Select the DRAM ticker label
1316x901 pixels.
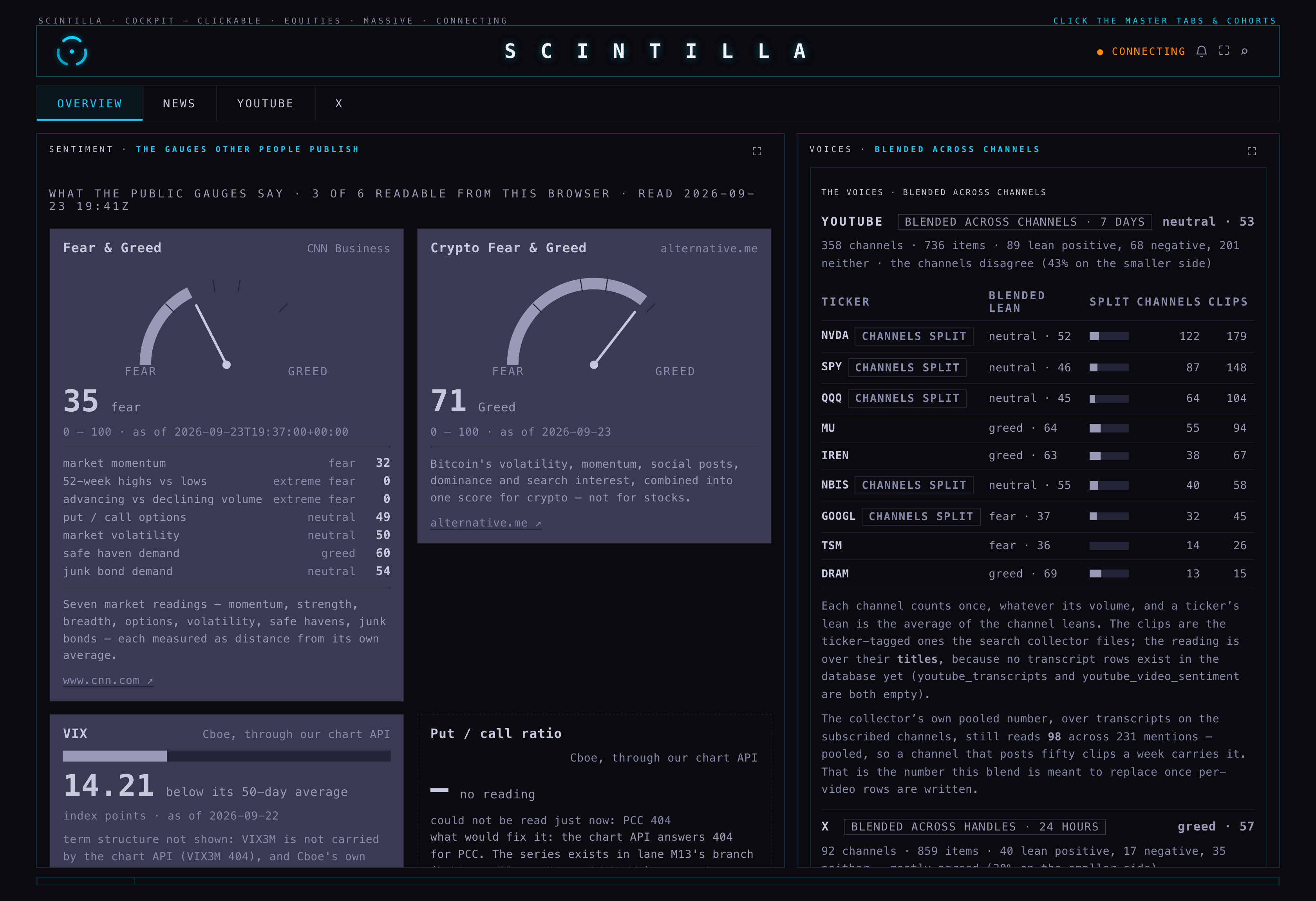(835, 574)
